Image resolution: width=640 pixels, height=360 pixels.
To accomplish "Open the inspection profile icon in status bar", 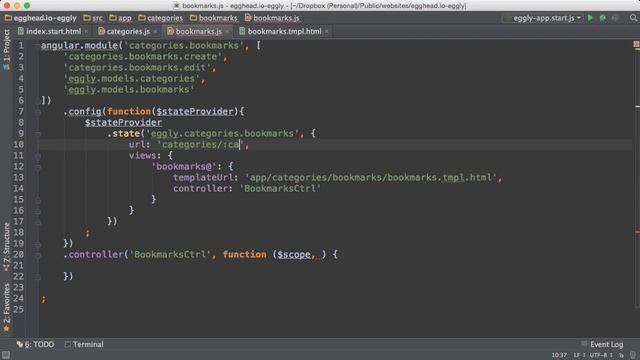I will click(633, 356).
